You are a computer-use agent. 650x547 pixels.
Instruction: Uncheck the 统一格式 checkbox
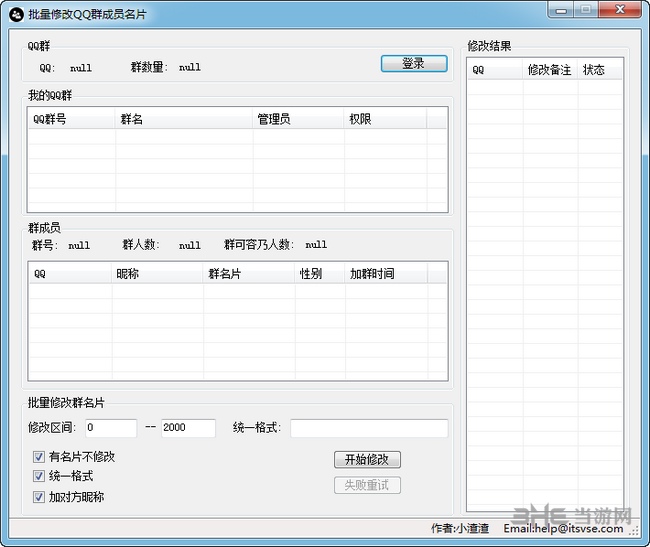[x=39, y=477]
